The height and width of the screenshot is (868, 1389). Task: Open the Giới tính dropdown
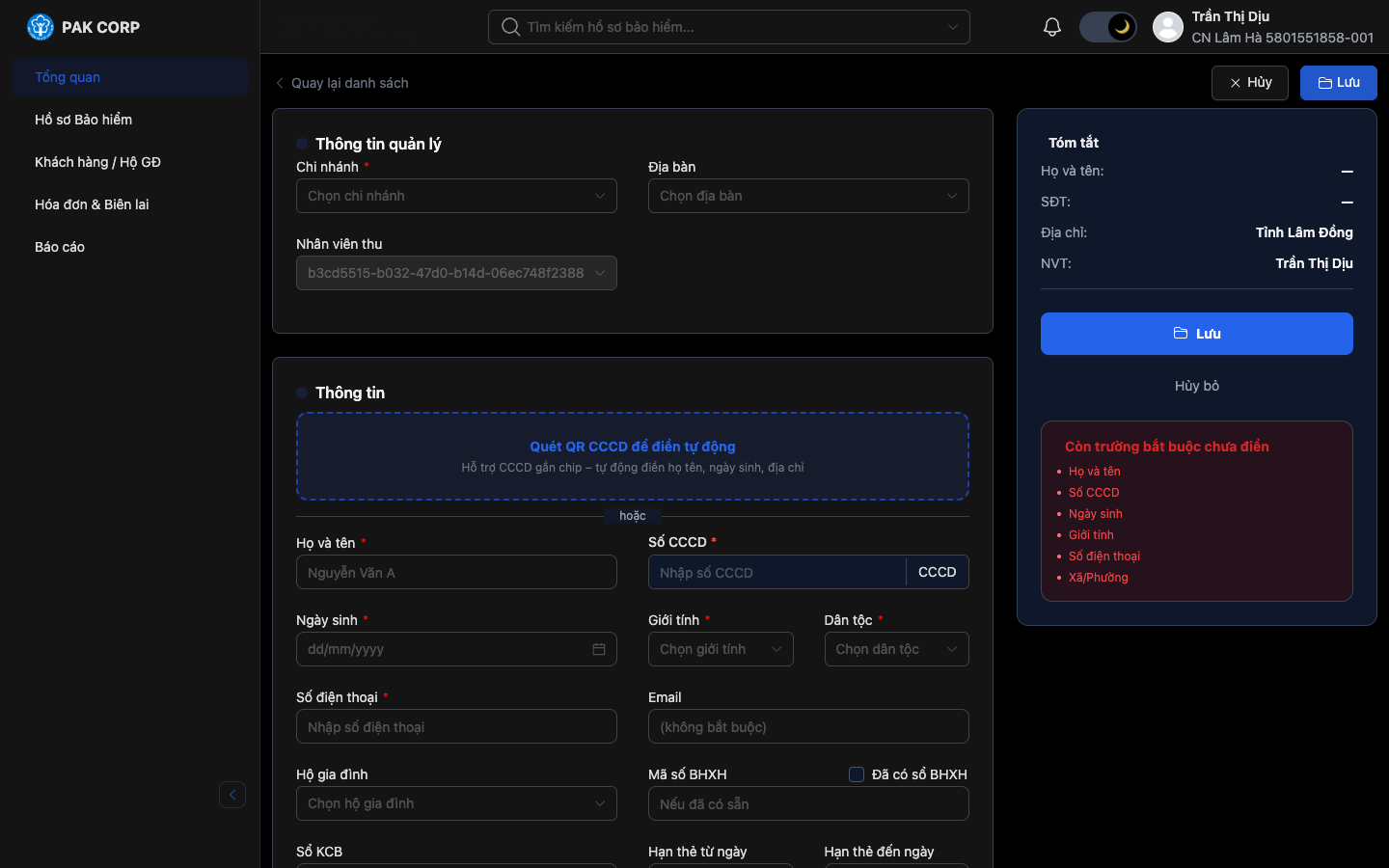(721, 649)
